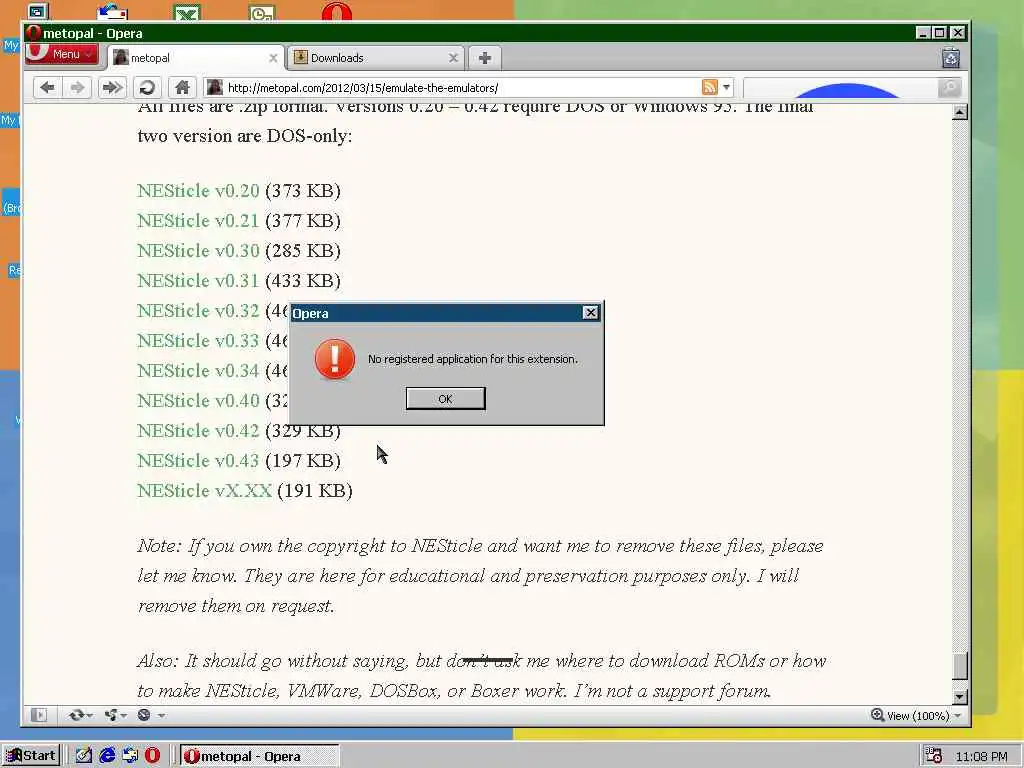Open the View (100%) zoom dropdown

tap(916, 716)
